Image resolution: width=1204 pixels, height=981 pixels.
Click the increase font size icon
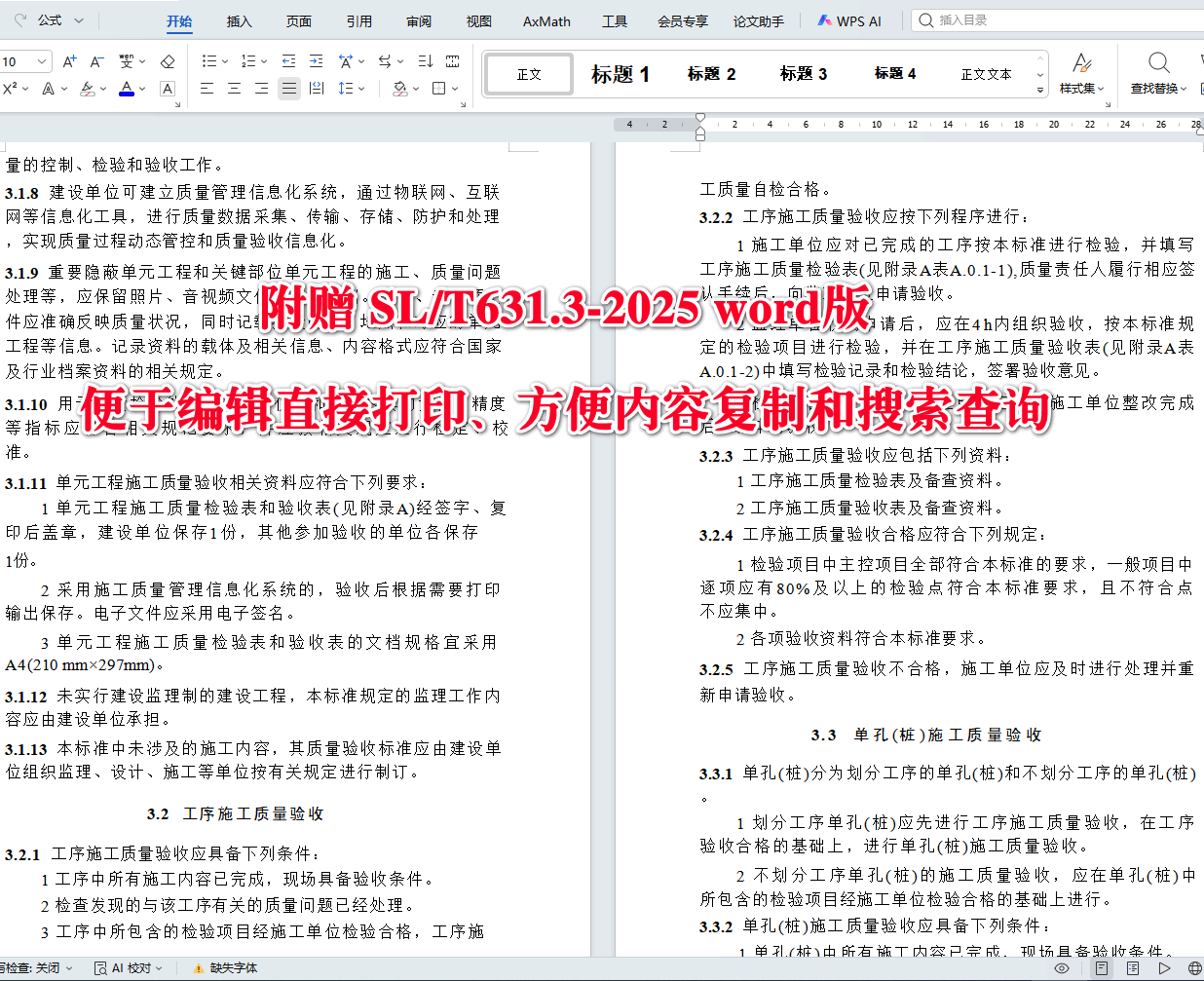69,61
